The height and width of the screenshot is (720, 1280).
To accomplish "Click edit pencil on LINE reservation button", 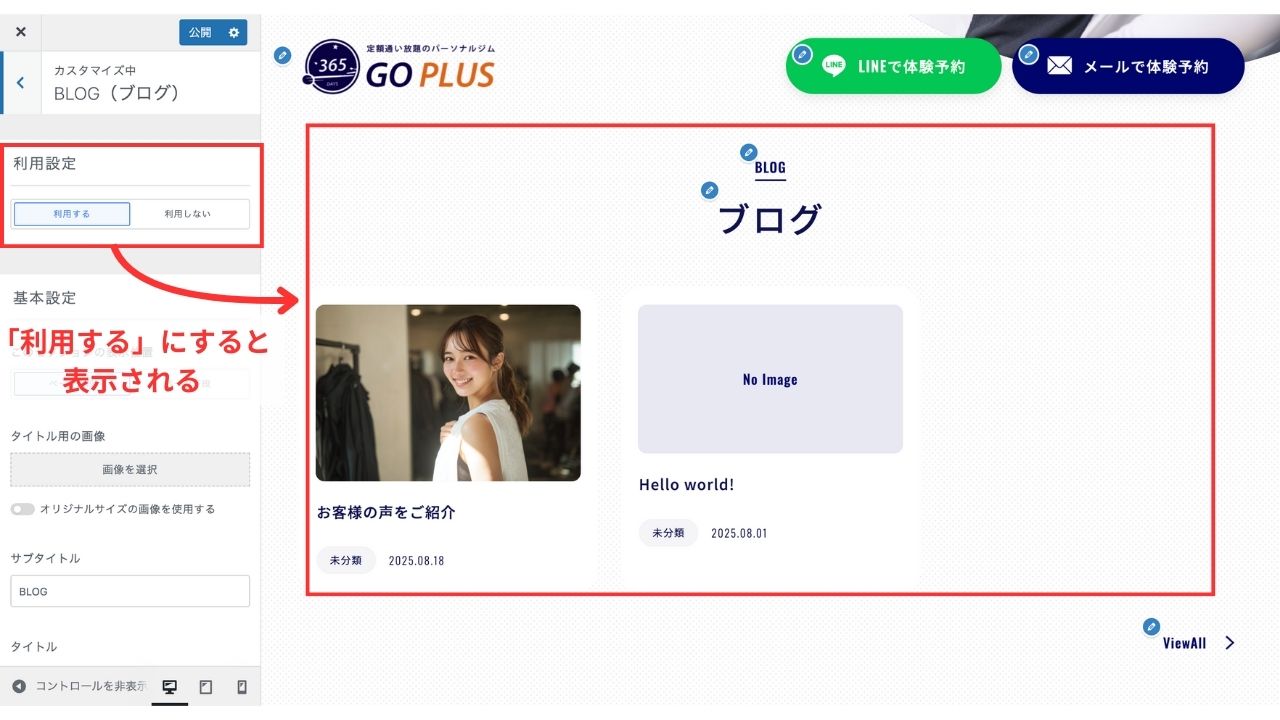I will pyautogui.click(x=802, y=55).
